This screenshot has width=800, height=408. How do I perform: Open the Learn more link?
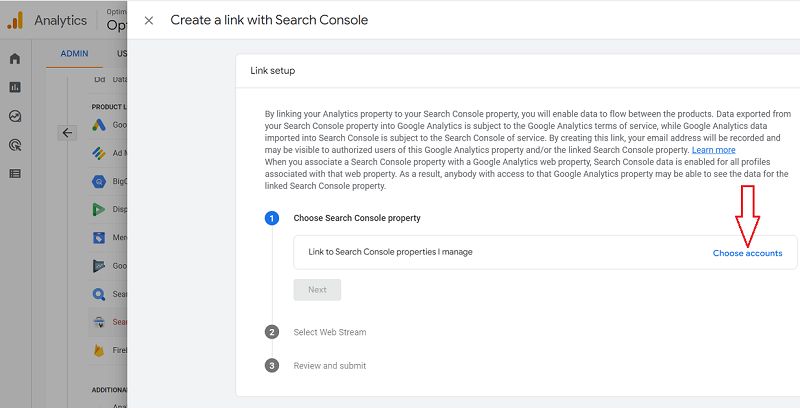(x=713, y=150)
